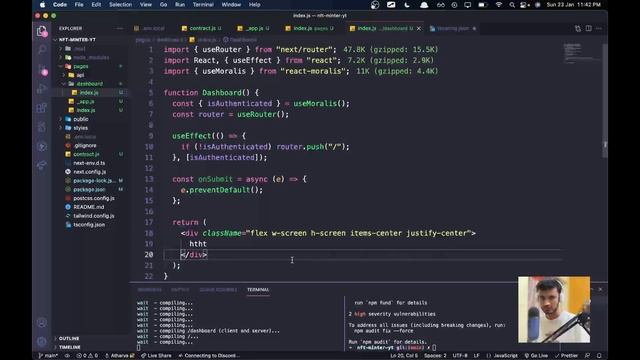The image size is (640, 360).
Task: Open next.config.js in the explorer
Action: point(90,172)
